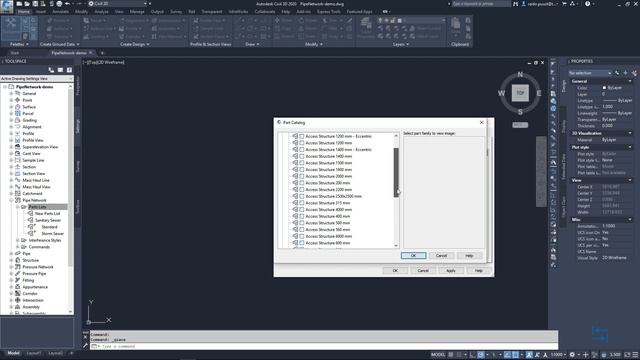Click the Quick Select icon in Properties panel
The width and height of the screenshot is (640, 360).
point(634,73)
